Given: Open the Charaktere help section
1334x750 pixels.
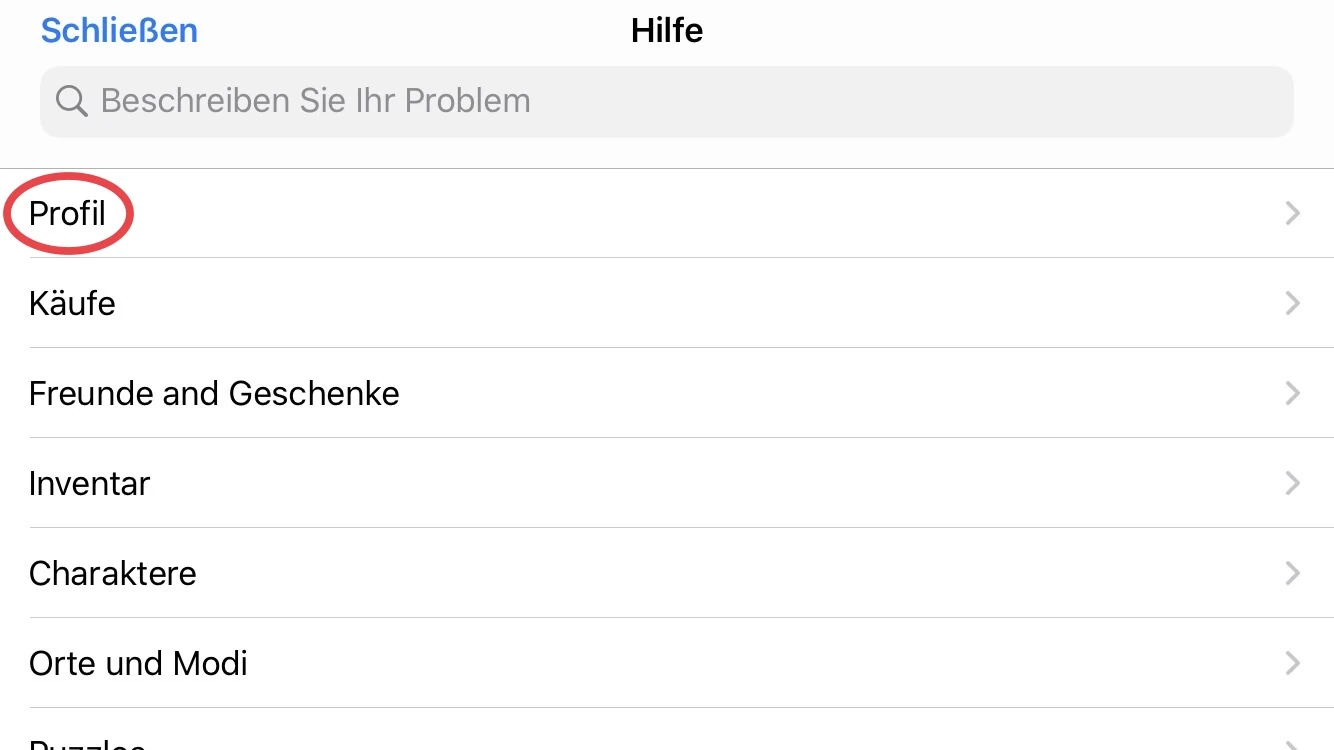Looking at the screenshot, I should pyautogui.click(x=112, y=573).
